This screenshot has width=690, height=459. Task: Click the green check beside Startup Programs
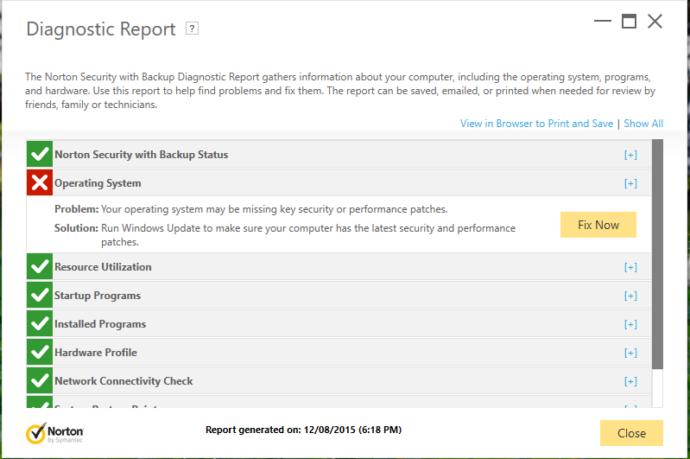[40, 295]
